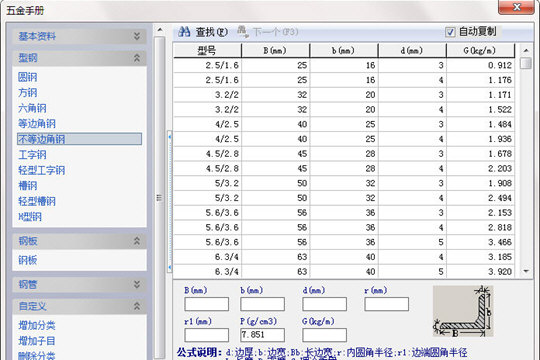Open the 钢板 item under 钢板 section
The image size is (540, 360).
(28, 260)
